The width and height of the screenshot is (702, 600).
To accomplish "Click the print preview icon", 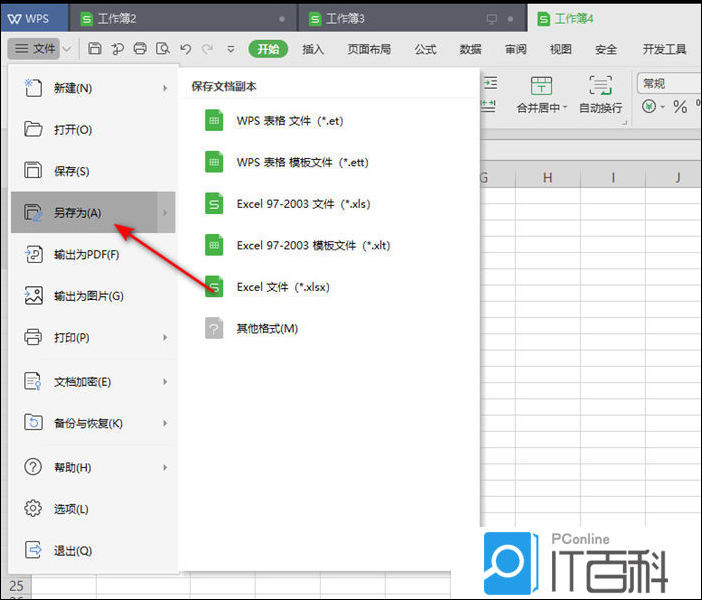I will point(163,48).
